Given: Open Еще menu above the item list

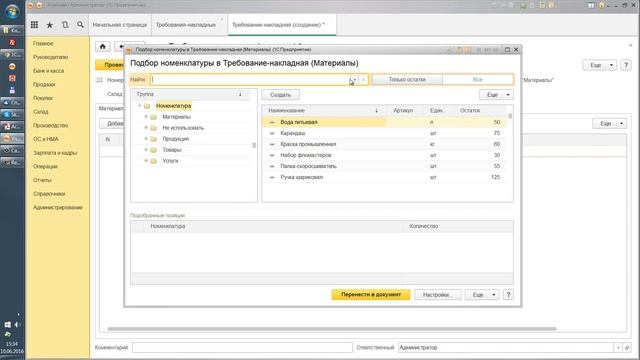Looking at the screenshot, I should (496, 95).
